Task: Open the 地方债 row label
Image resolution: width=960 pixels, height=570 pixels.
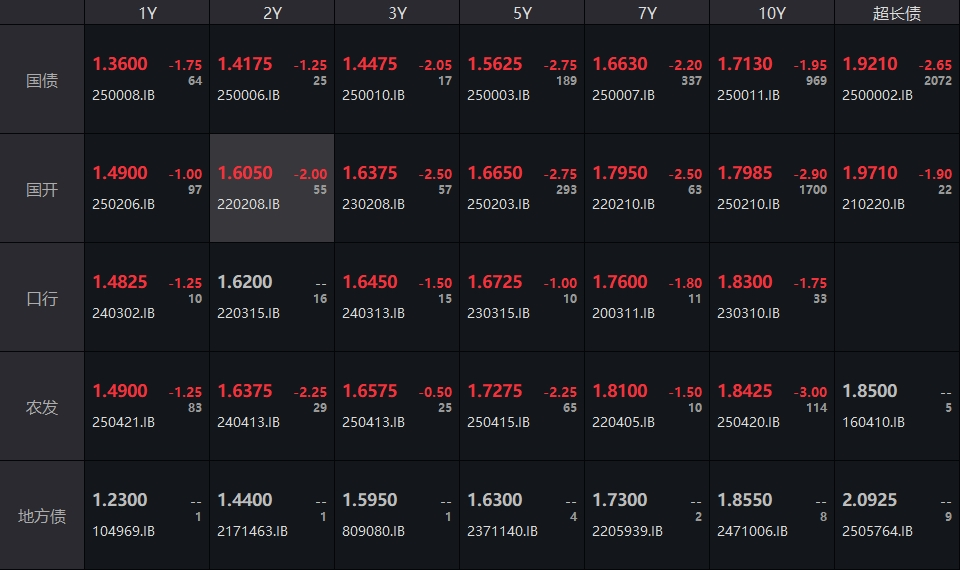Action: tap(42, 516)
